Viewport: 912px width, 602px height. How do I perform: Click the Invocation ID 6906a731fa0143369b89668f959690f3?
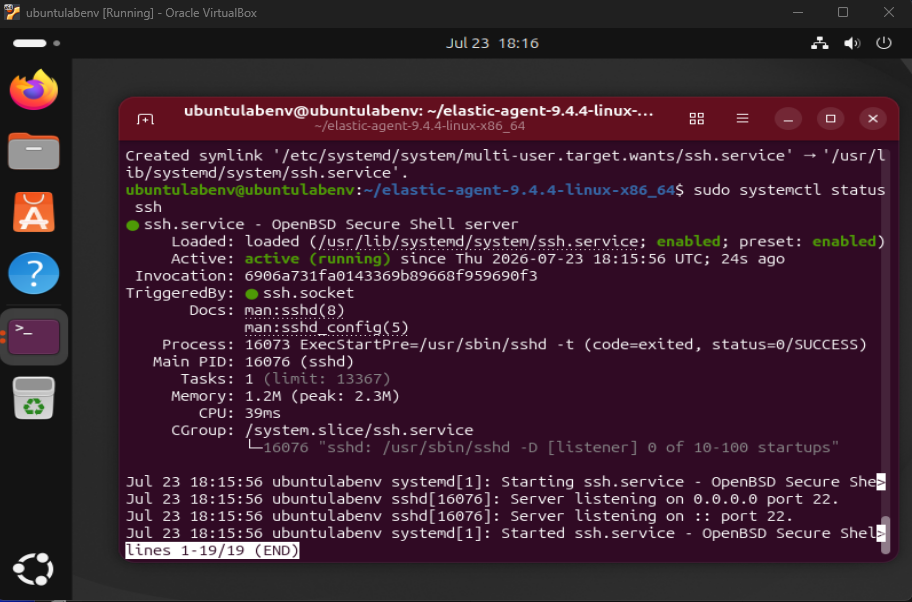click(391, 276)
